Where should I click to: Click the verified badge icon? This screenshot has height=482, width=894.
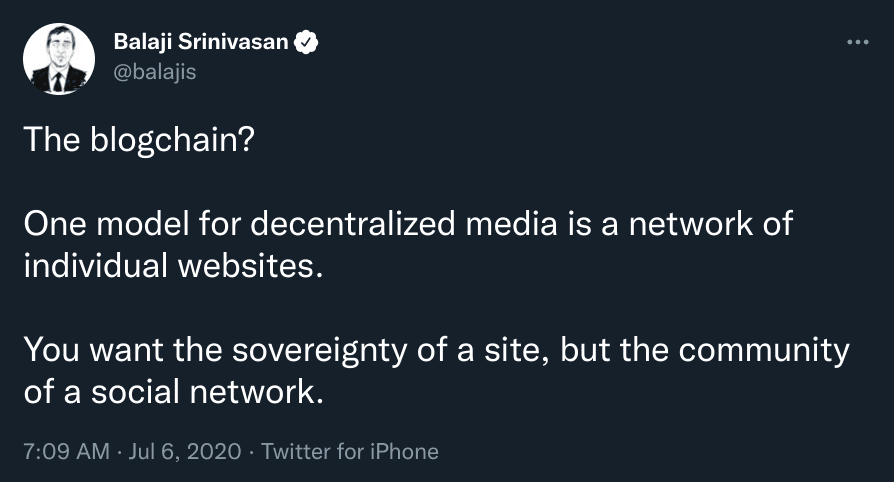click(x=306, y=42)
